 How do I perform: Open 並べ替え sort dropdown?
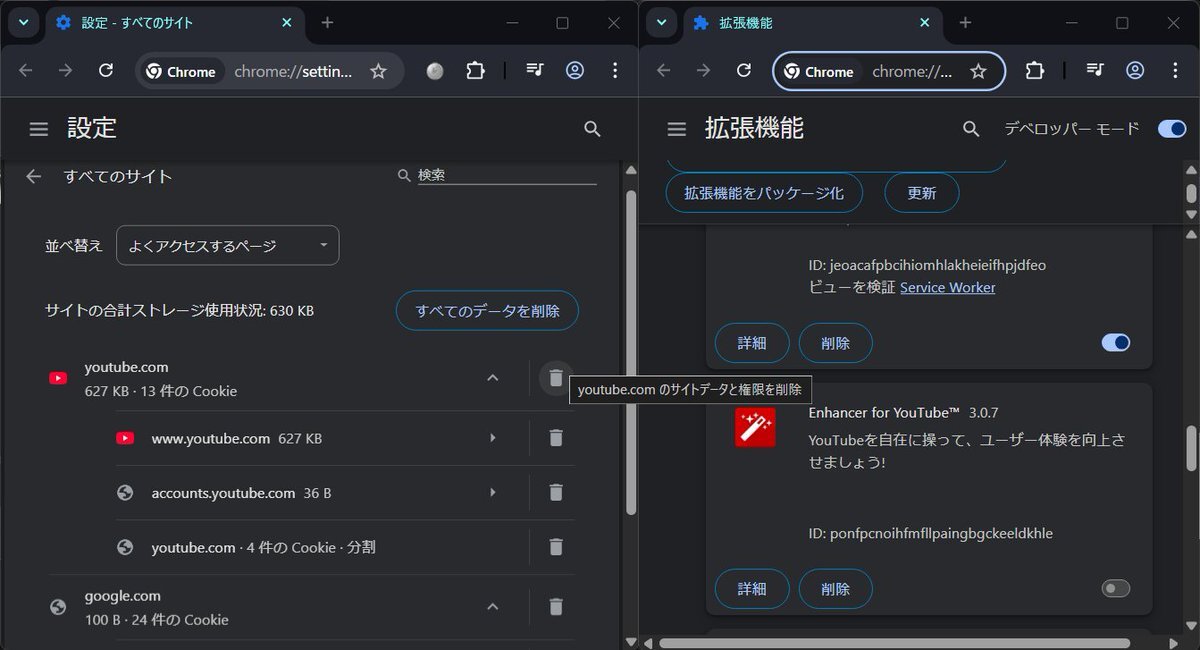[x=227, y=246]
